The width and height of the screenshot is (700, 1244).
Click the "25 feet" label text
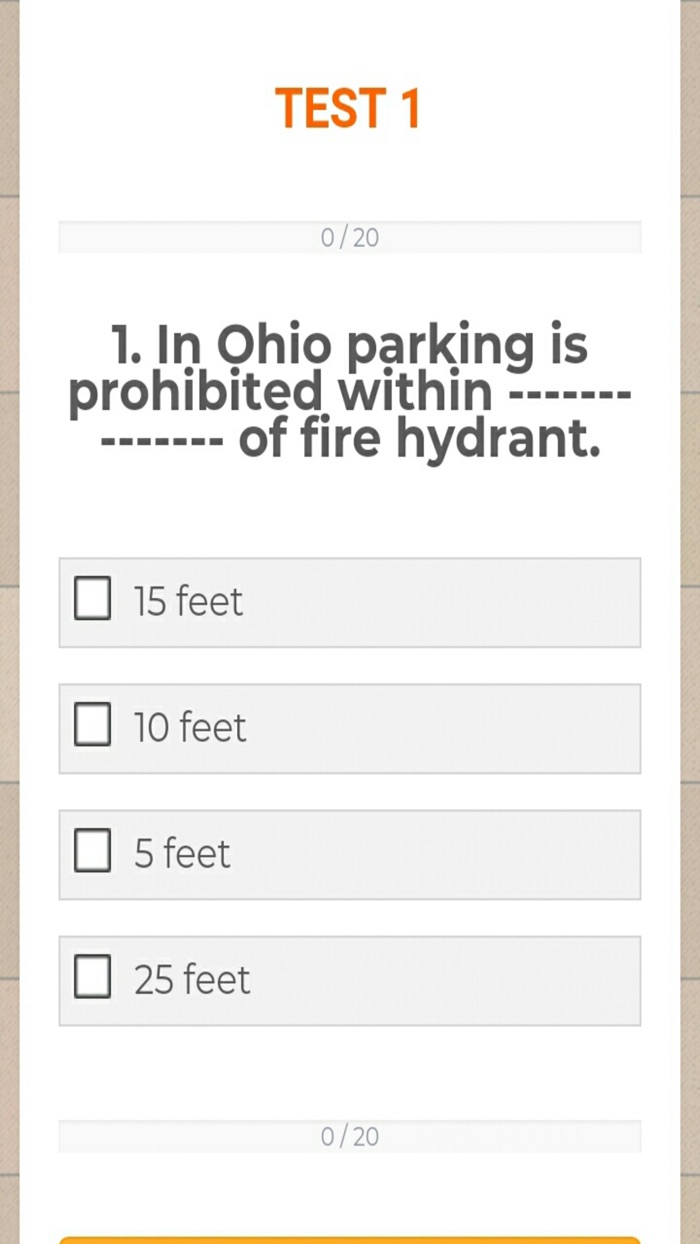(189, 980)
